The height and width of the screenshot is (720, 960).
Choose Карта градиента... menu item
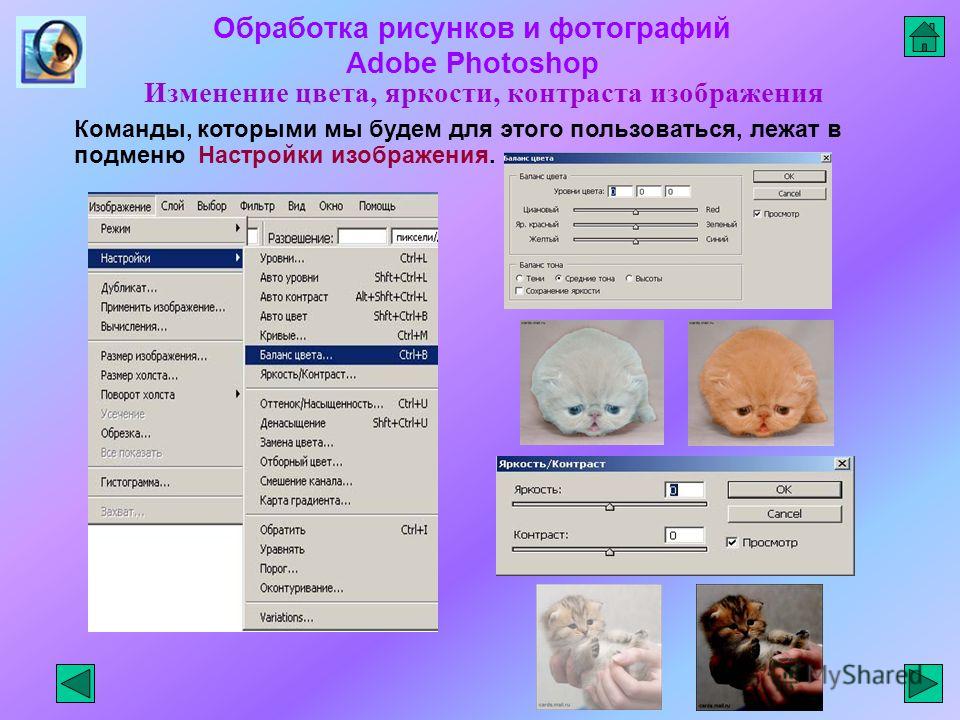click(342, 501)
